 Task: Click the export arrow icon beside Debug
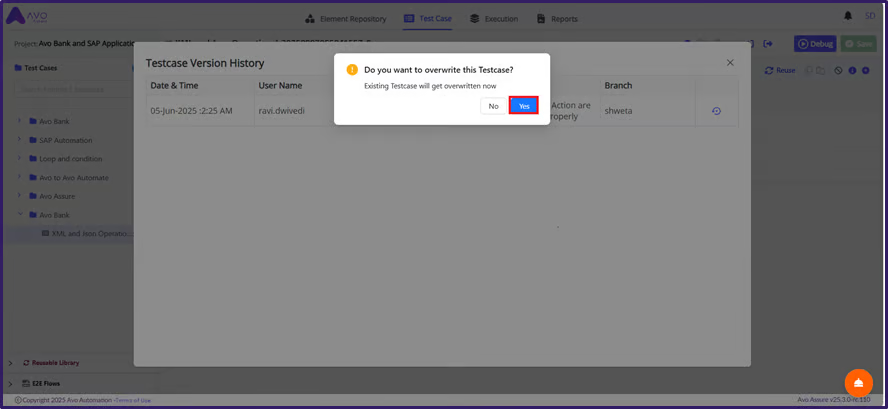(x=768, y=44)
